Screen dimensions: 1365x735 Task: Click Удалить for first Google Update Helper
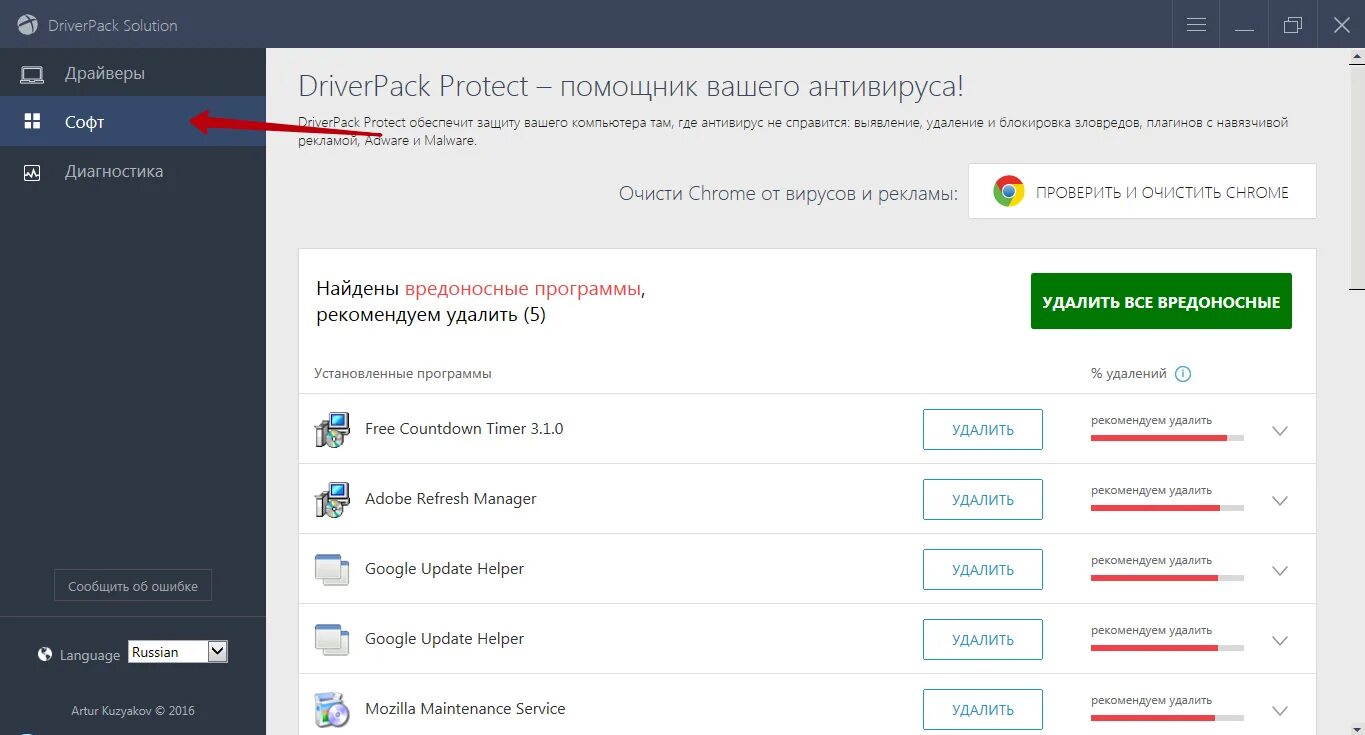point(983,569)
